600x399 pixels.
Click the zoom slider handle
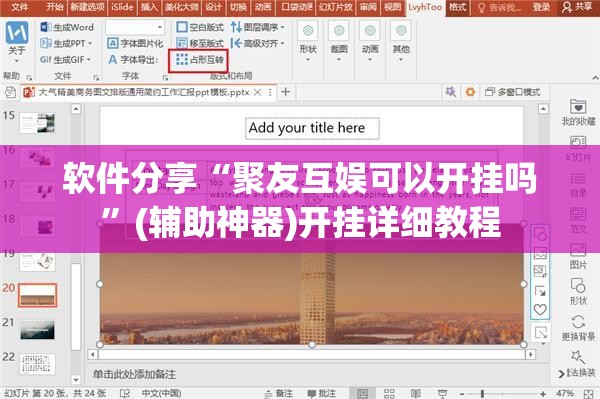pos(483,393)
